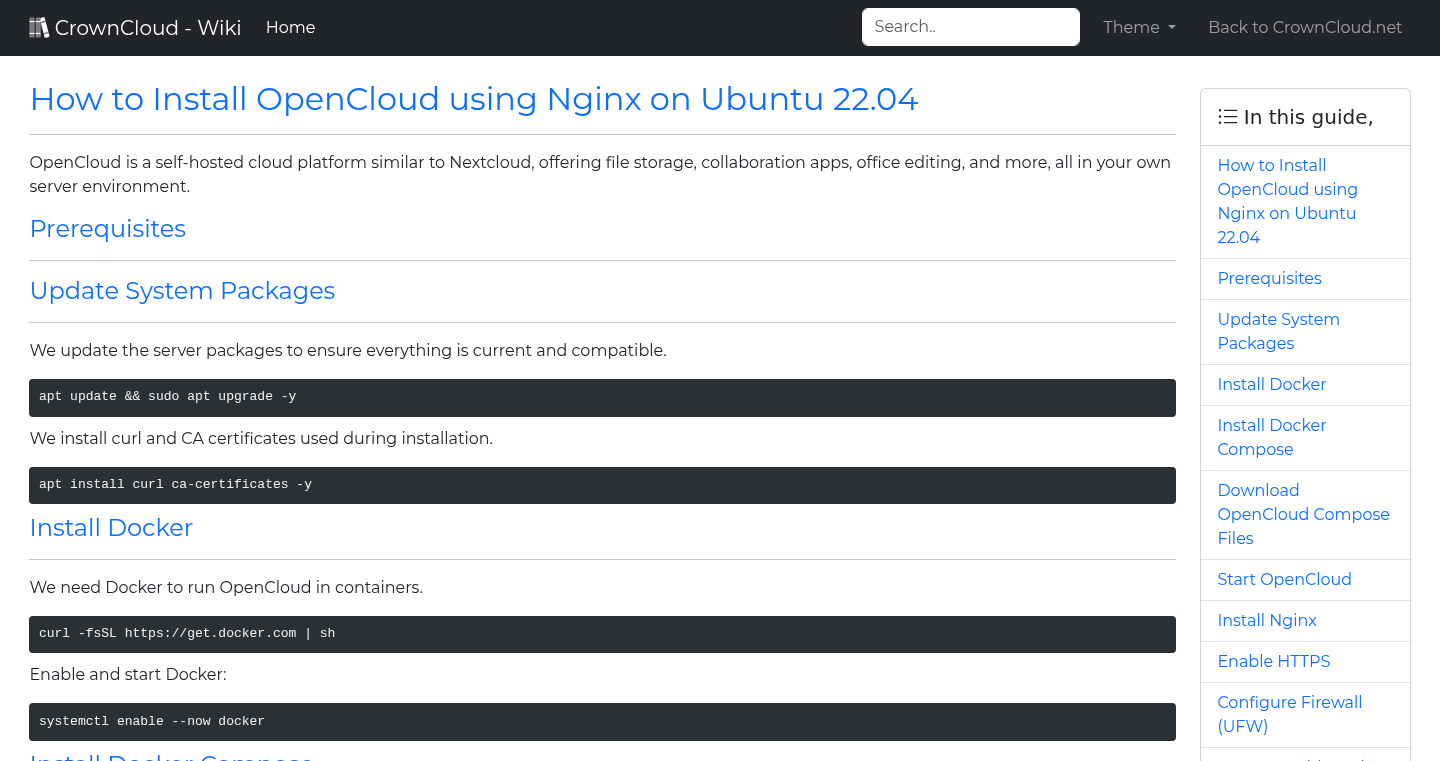Image resolution: width=1440 pixels, height=761 pixels.
Task: Click the list icon beside 'In this guide,'
Action: (x=1227, y=116)
